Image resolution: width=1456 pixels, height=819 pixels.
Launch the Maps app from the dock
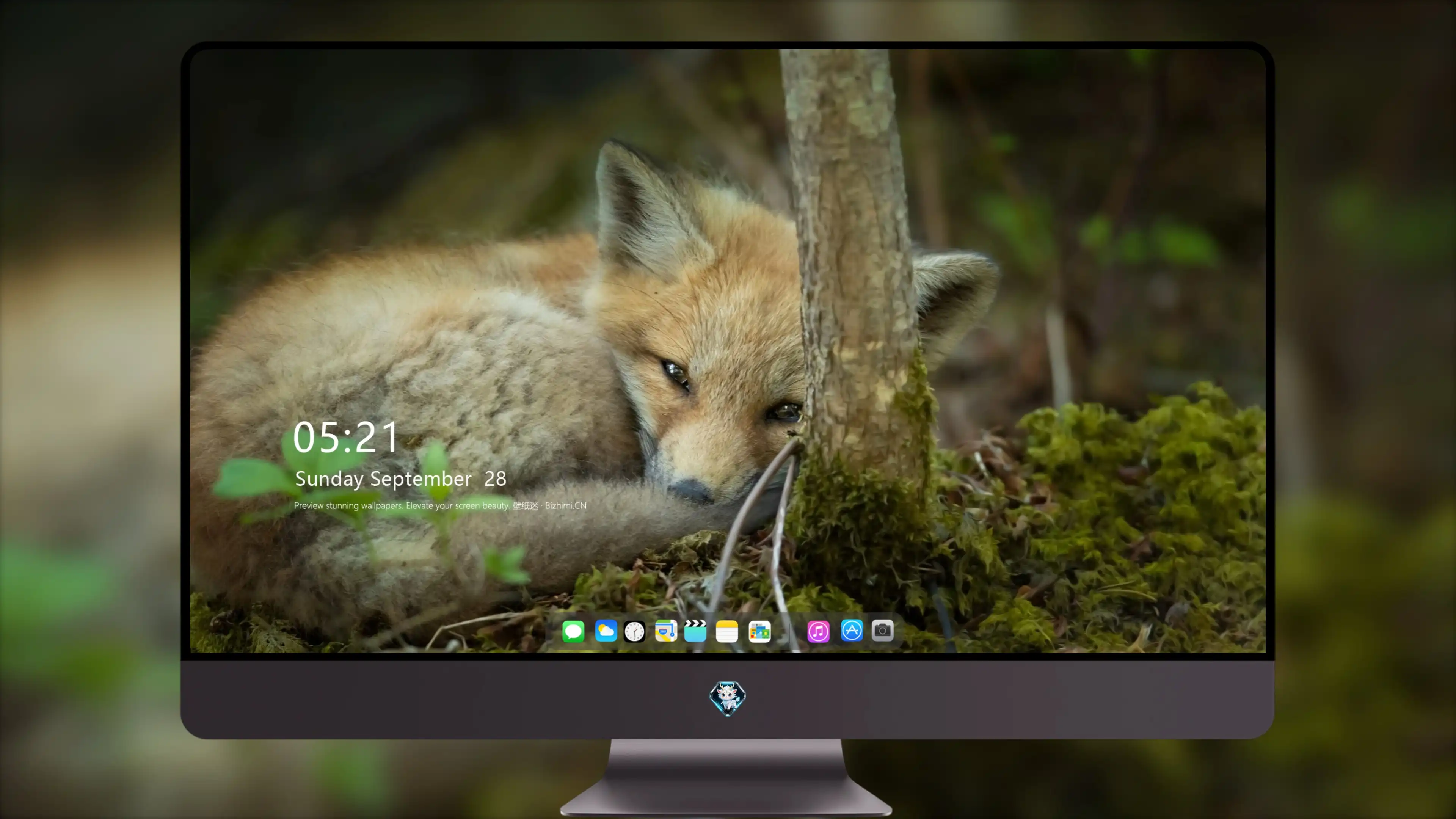point(666,631)
